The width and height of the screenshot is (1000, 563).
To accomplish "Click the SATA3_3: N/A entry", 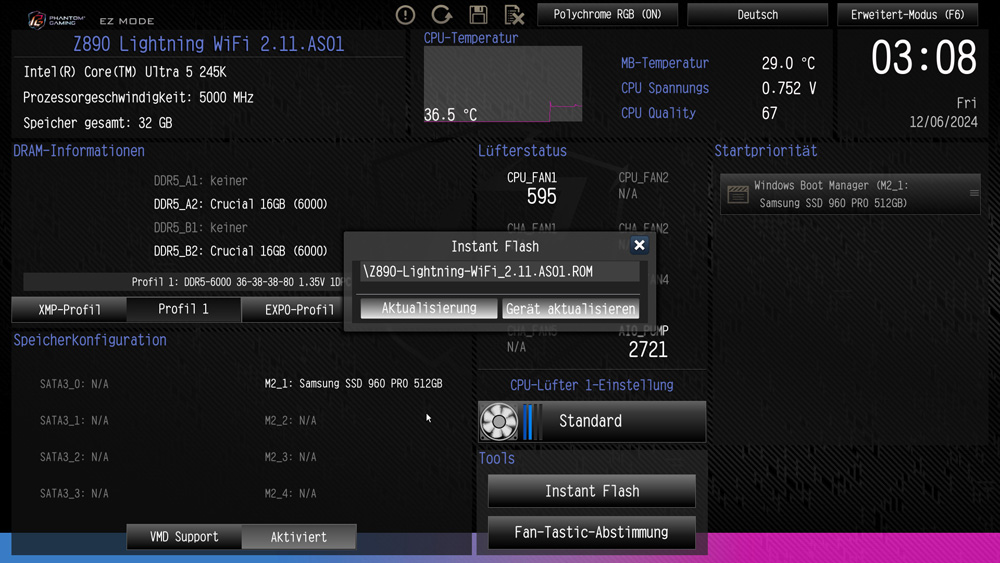I will tap(74, 494).
